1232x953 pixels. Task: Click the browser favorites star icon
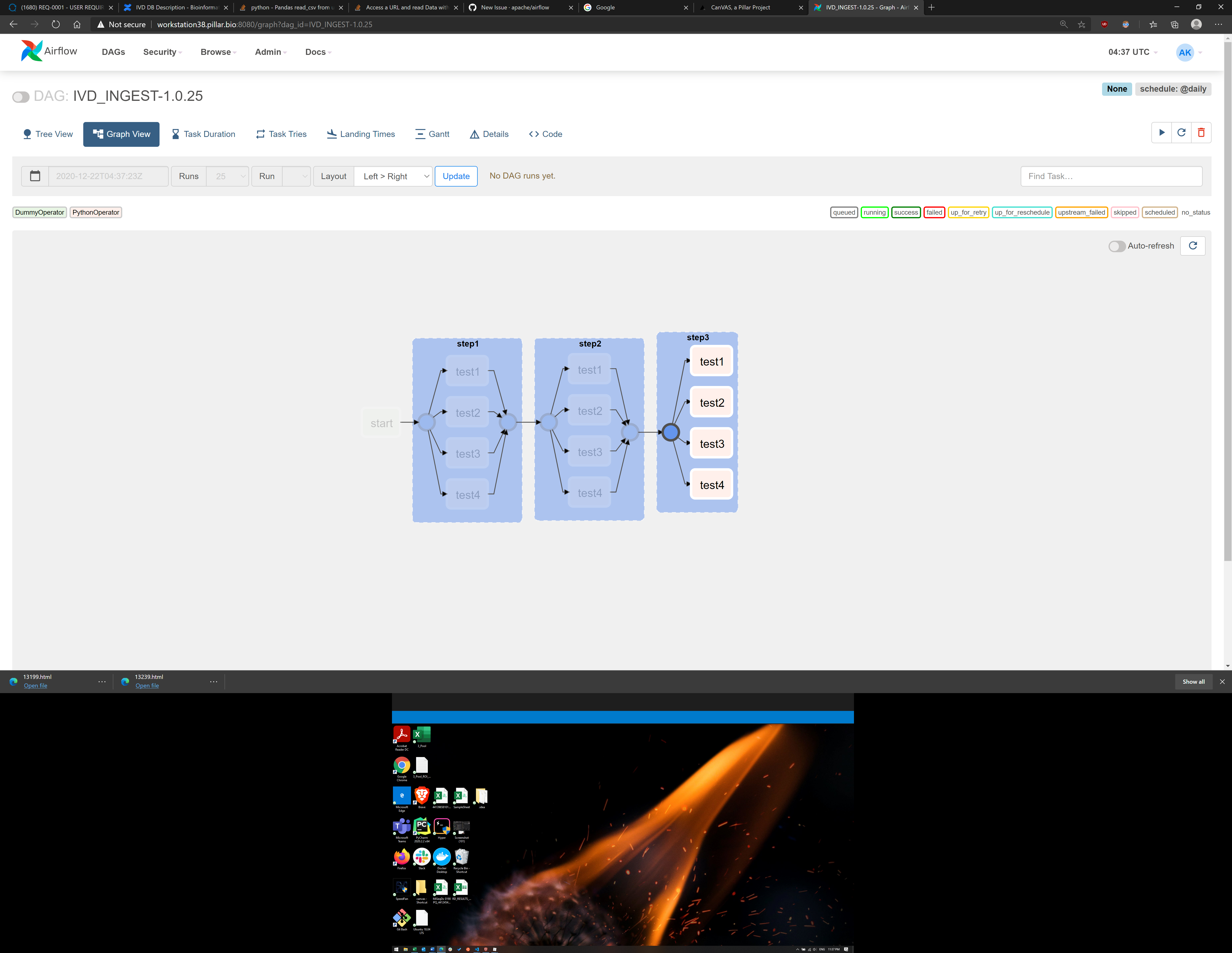(1081, 24)
